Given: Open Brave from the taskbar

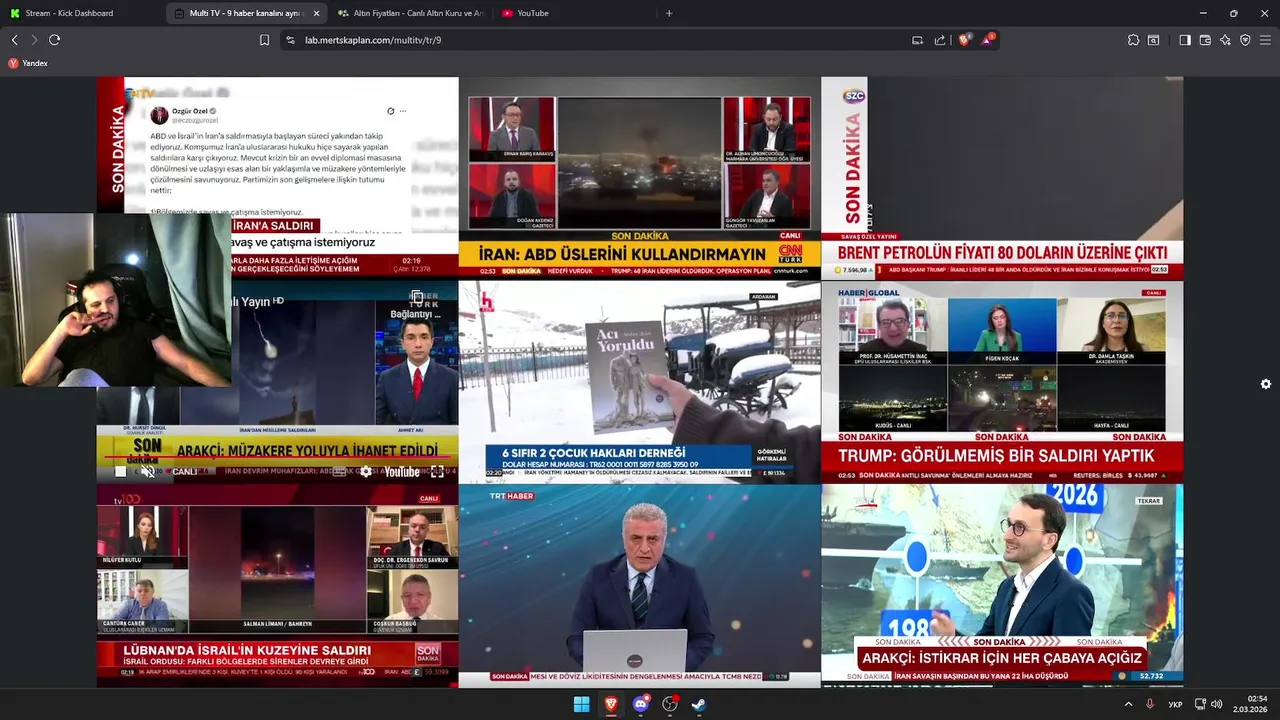Looking at the screenshot, I should [611, 704].
